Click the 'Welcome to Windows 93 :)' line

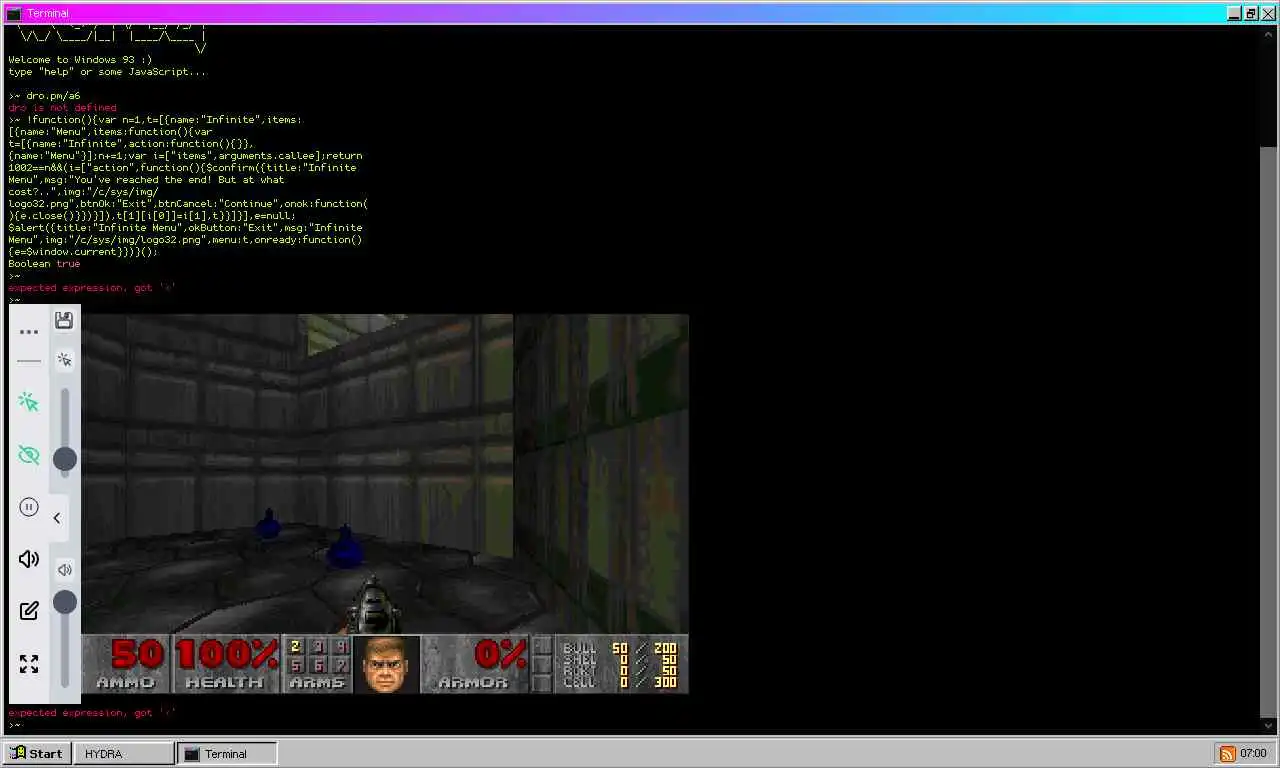pyautogui.click(x=80, y=60)
